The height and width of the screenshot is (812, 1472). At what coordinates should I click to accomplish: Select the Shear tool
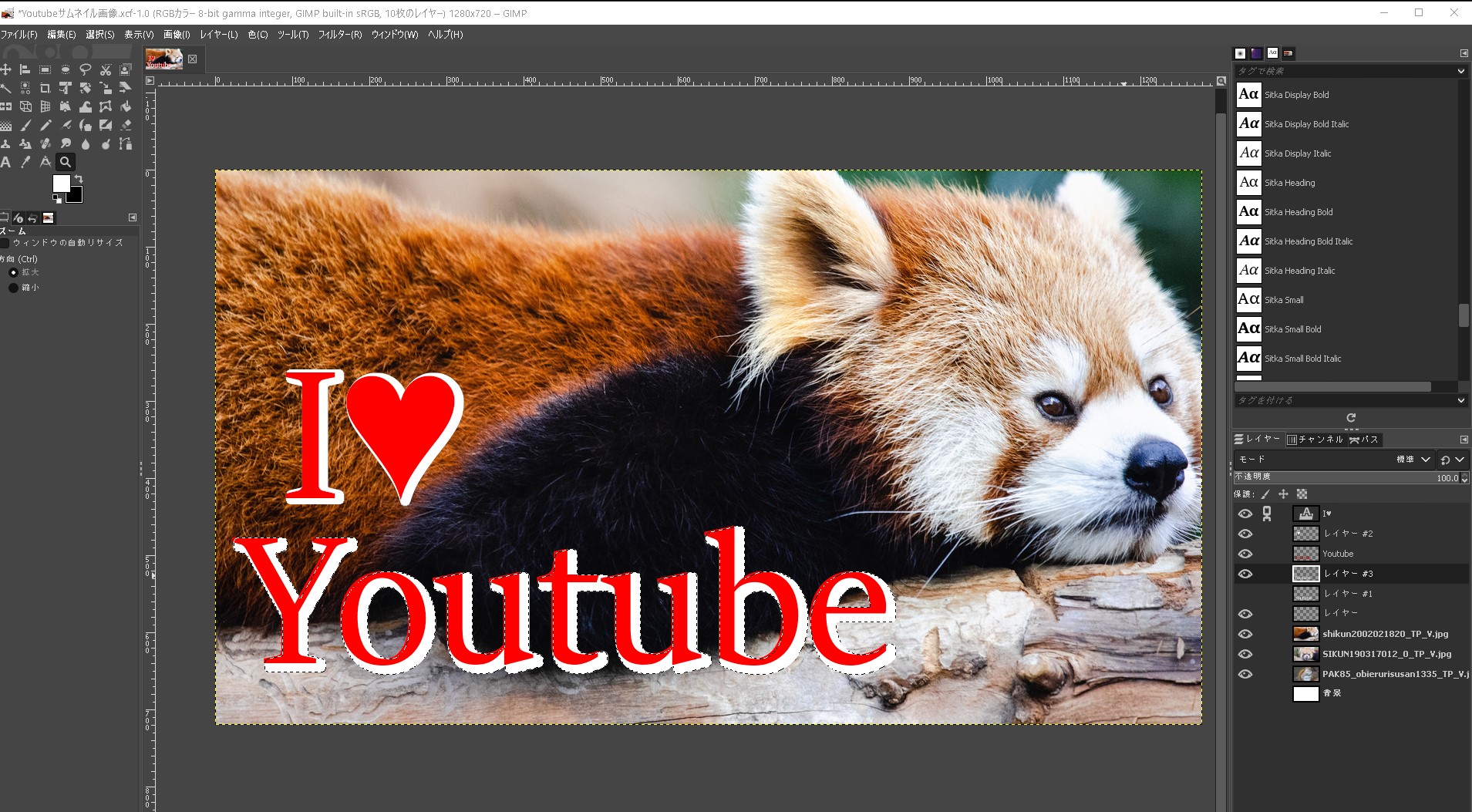126,88
